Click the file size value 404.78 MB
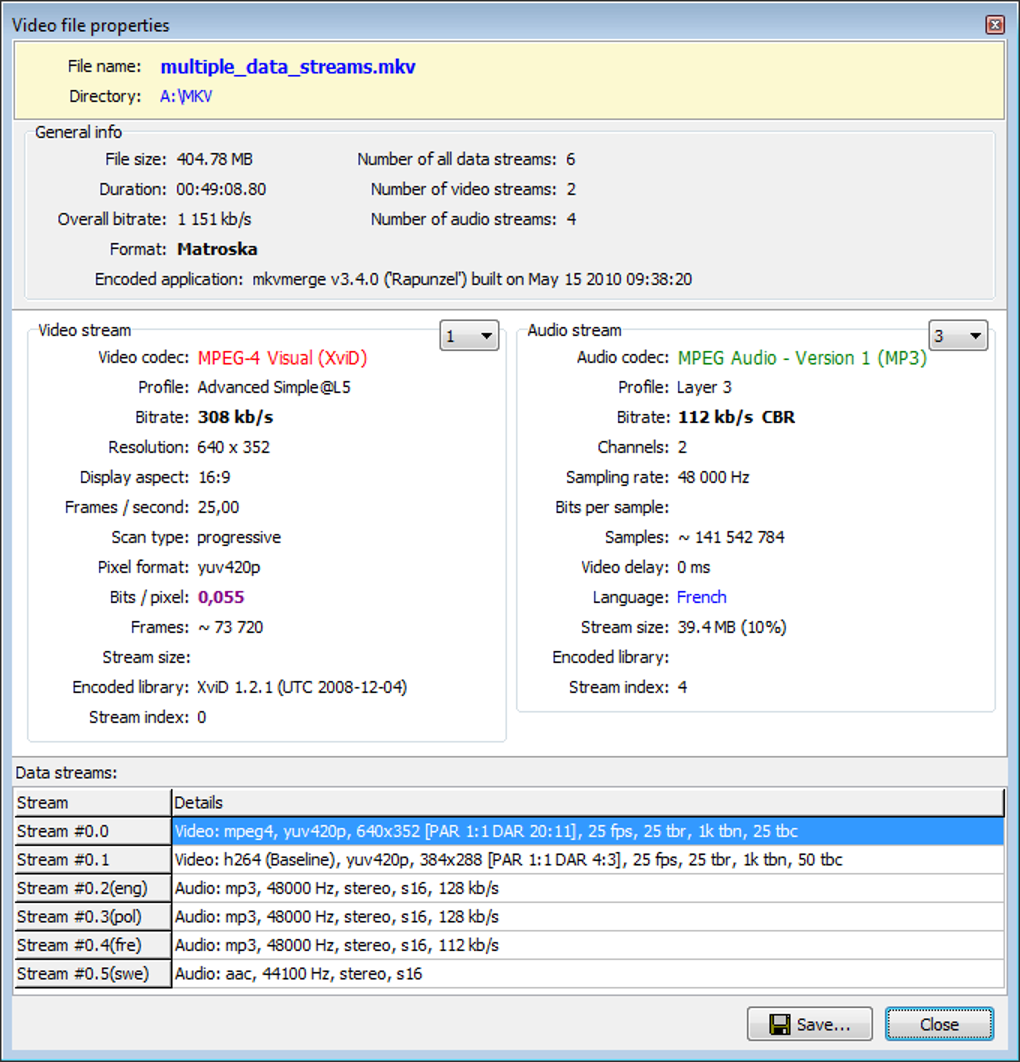The height and width of the screenshot is (1062, 1020). tap(215, 159)
